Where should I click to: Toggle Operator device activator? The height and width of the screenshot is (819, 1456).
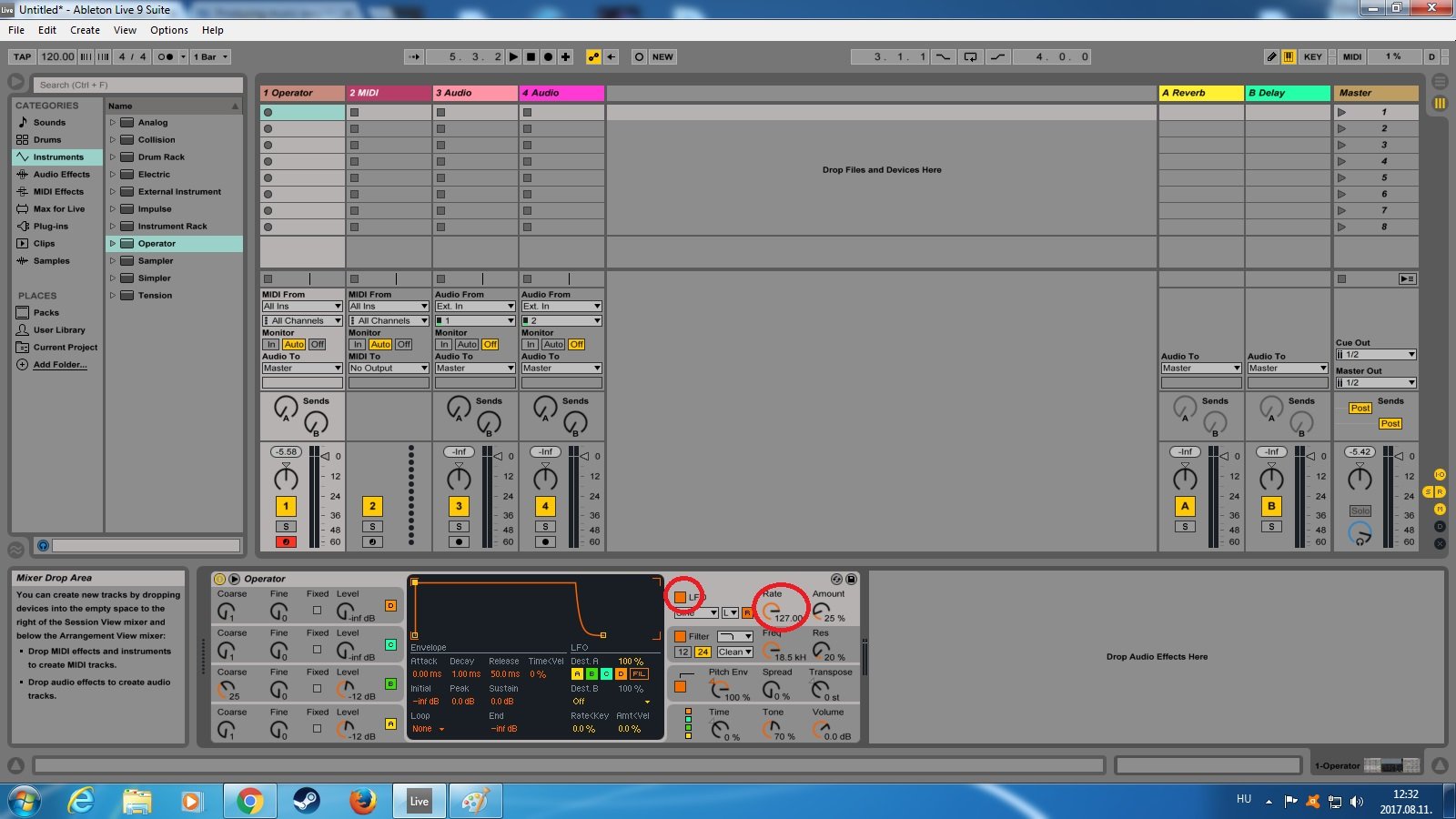click(x=219, y=579)
